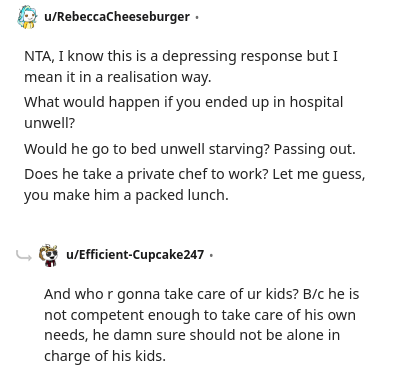This screenshot has width=400, height=392.
Task: Click the line "you make him a packed lunch."
Action: (x=126, y=195)
